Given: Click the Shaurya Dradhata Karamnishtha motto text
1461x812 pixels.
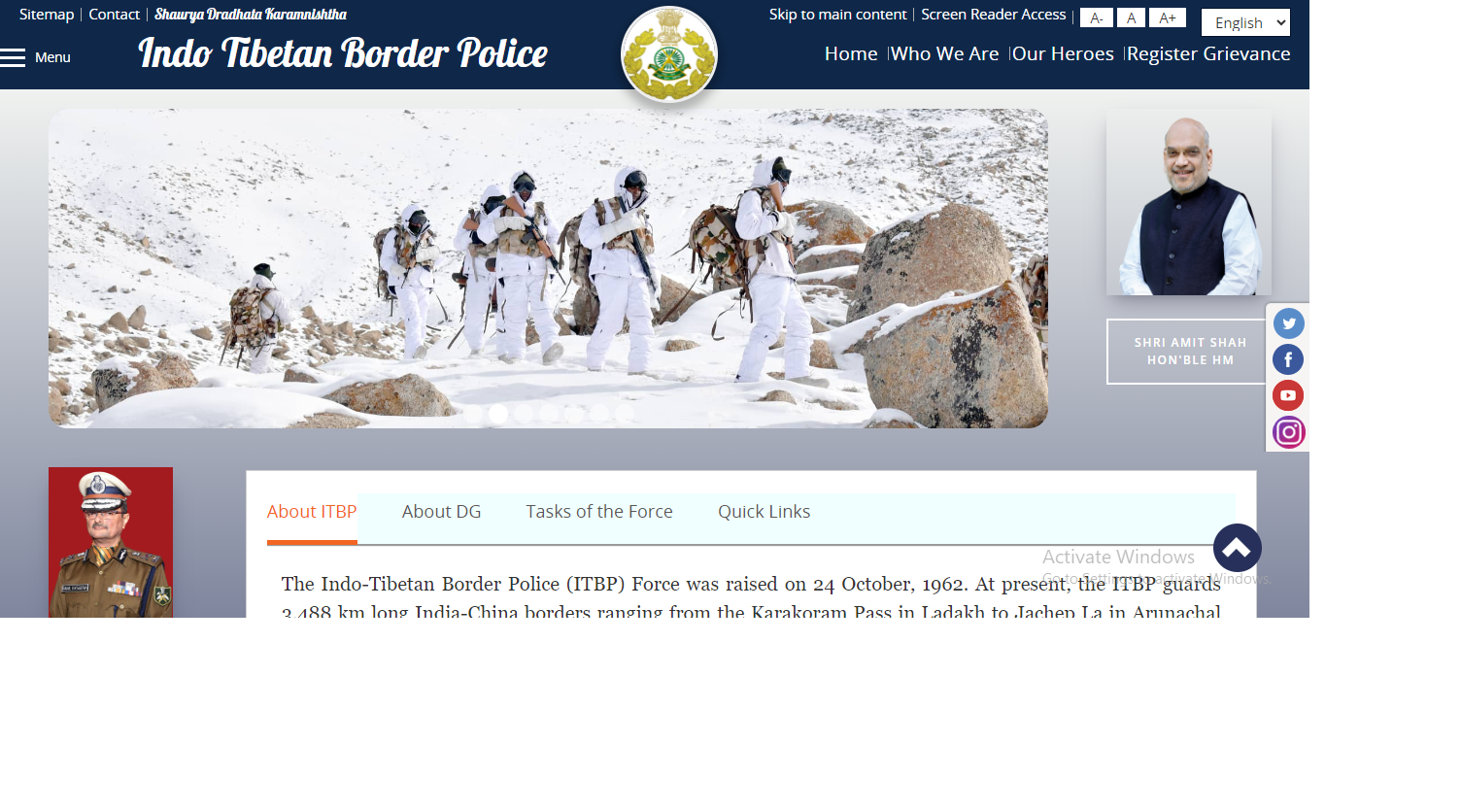Looking at the screenshot, I should pos(251,15).
